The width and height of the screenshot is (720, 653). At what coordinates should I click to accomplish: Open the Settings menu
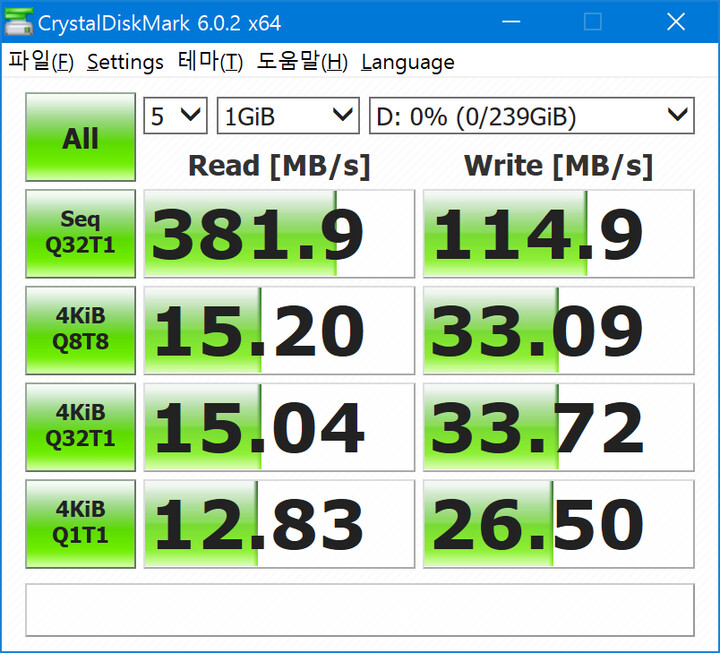pos(125,62)
